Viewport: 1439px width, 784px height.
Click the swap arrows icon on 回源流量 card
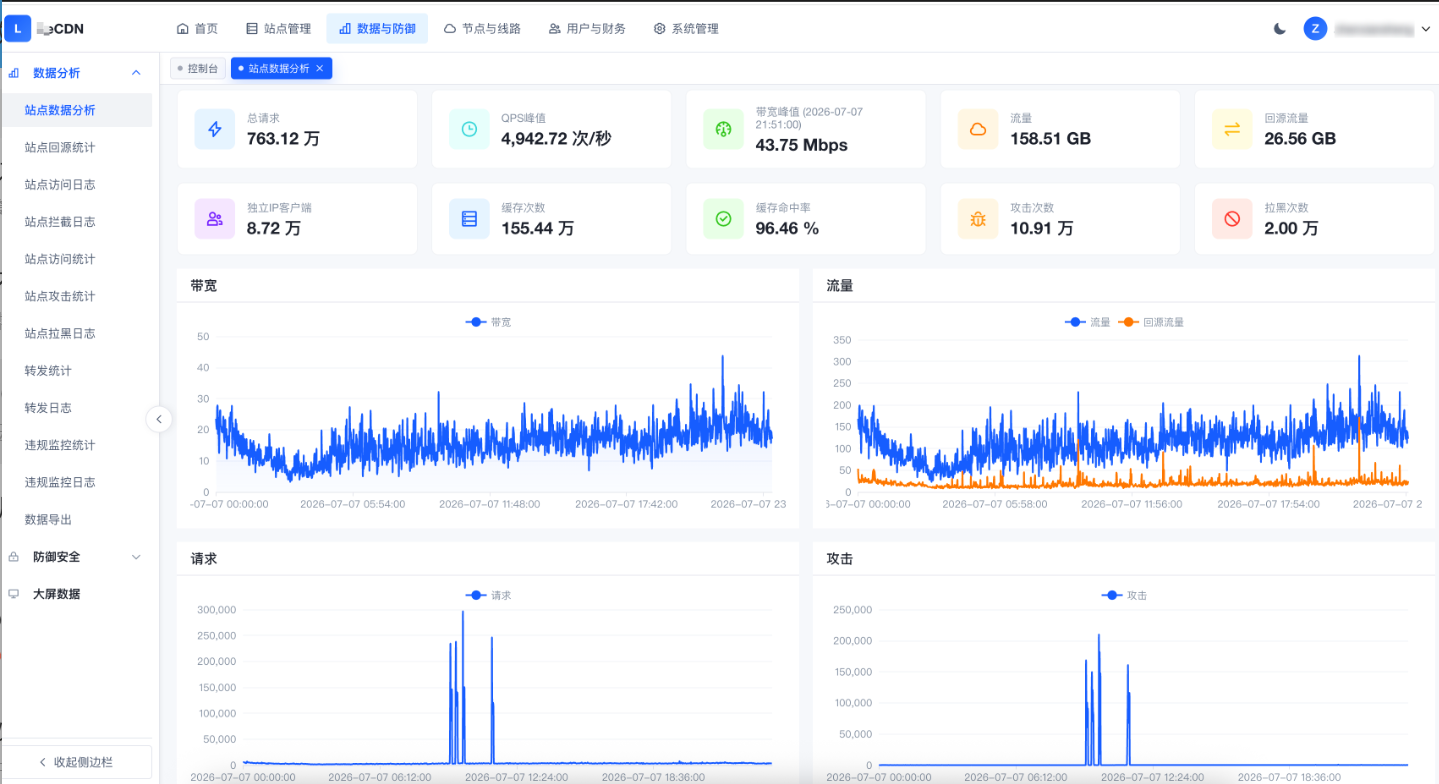(x=1232, y=129)
